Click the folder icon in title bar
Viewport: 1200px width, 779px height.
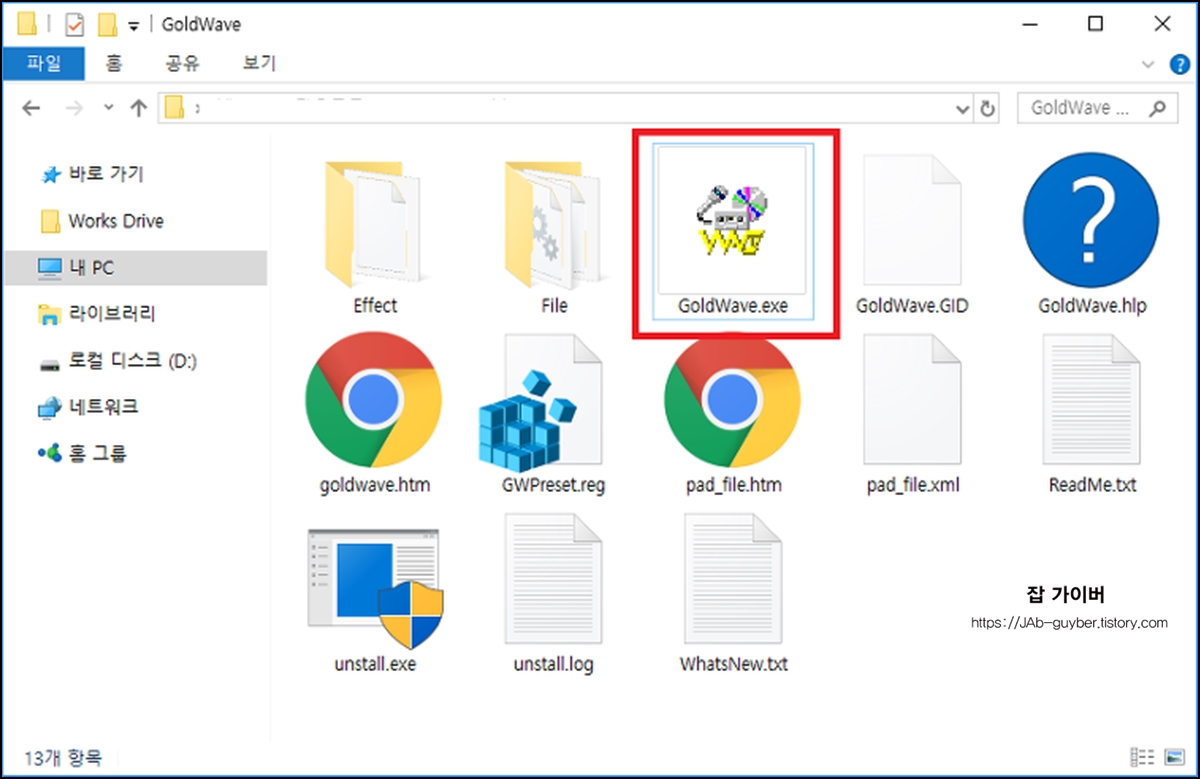28,24
